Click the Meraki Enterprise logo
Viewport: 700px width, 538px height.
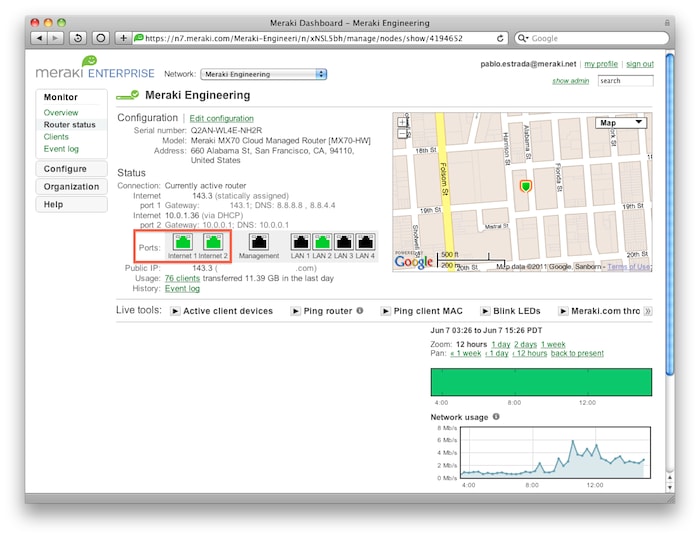coord(95,67)
